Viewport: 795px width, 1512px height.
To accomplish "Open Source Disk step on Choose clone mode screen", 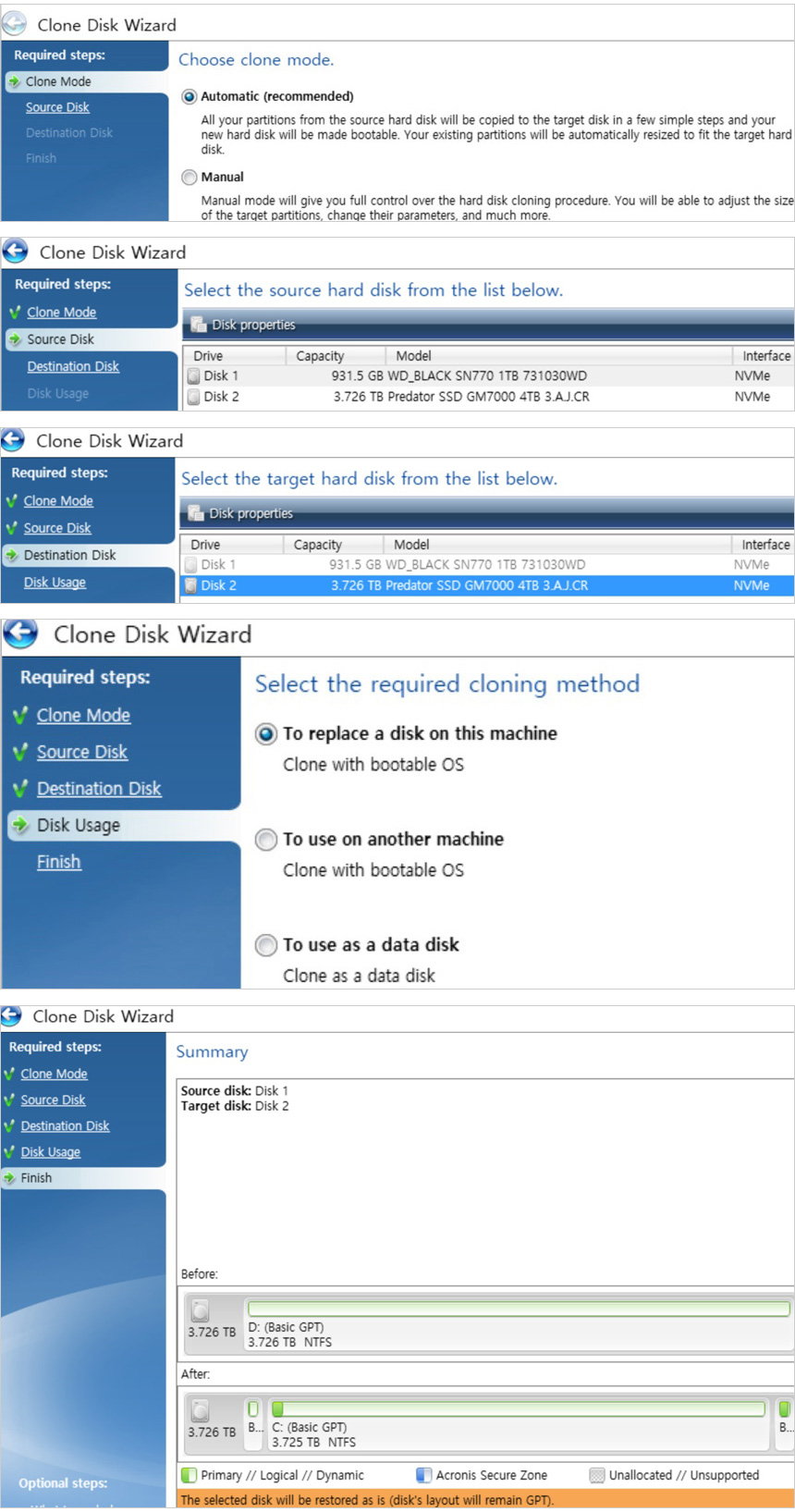I will tap(57, 107).
